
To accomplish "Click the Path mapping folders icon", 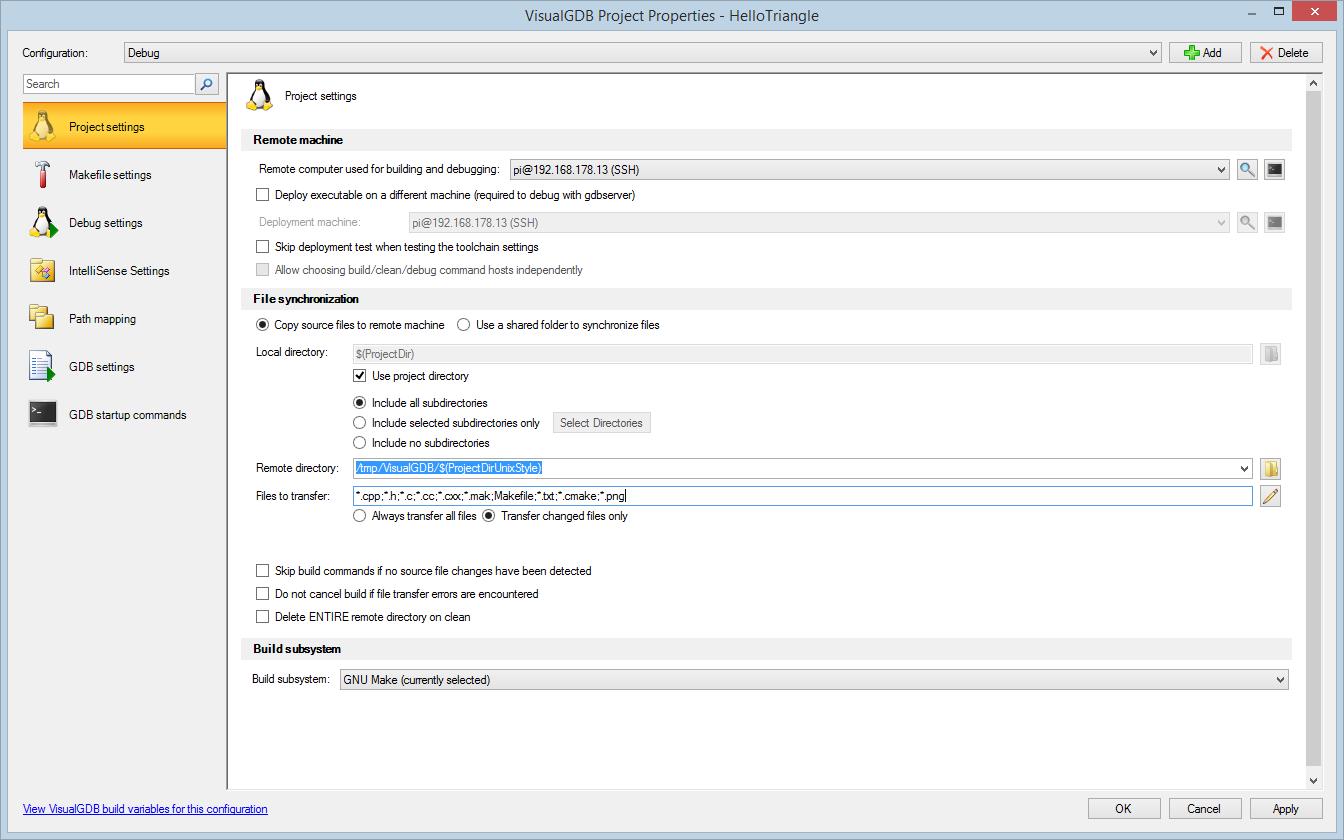I will (x=42, y=318).
